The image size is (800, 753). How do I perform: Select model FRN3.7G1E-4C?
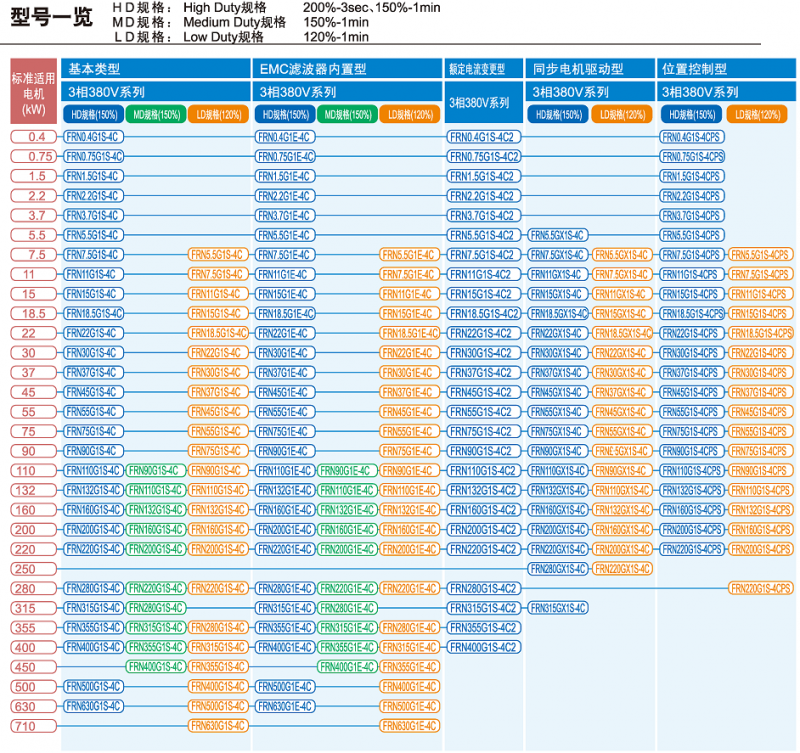pos(285,215)
